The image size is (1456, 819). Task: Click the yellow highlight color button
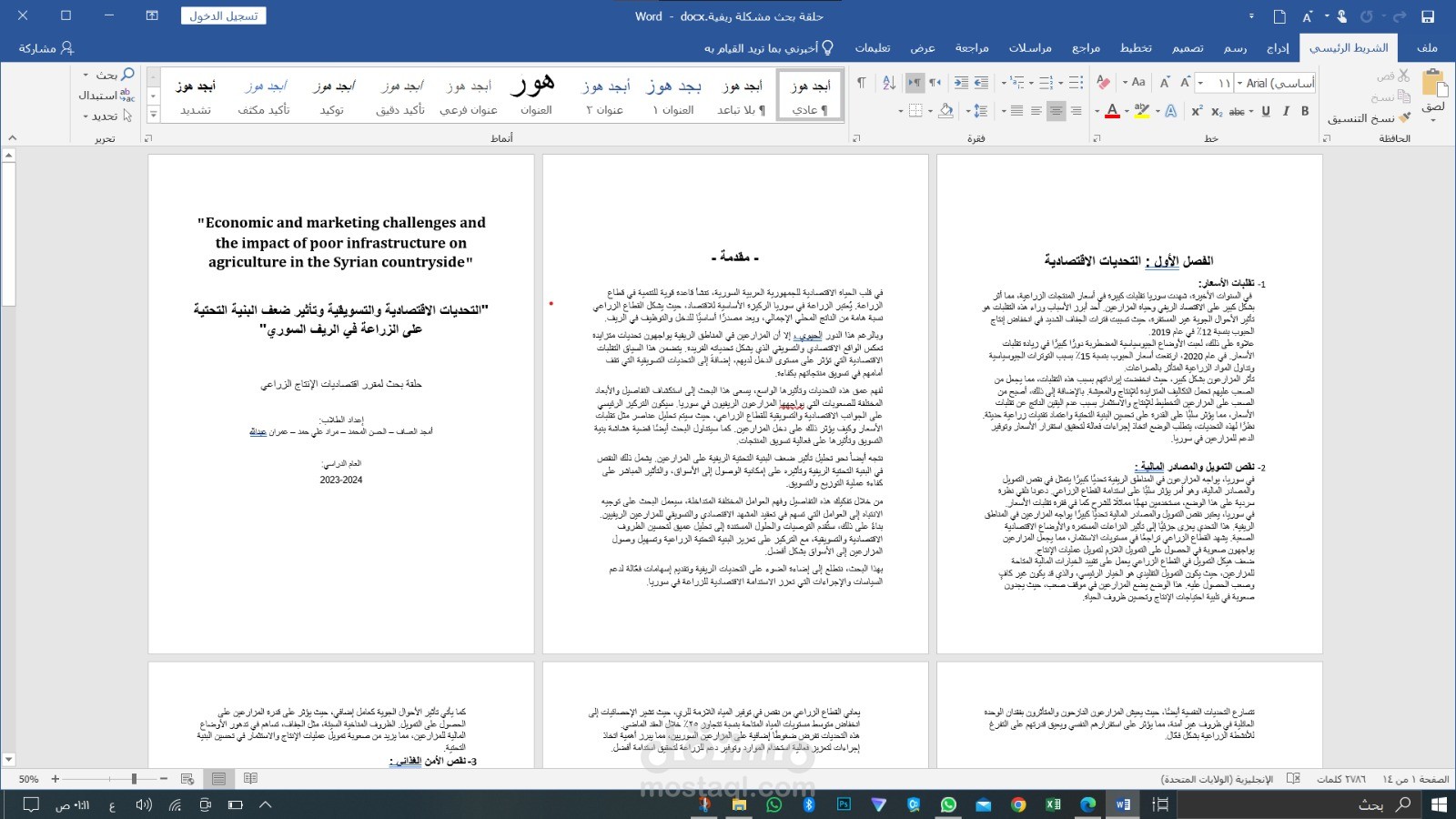[1142, 111]
